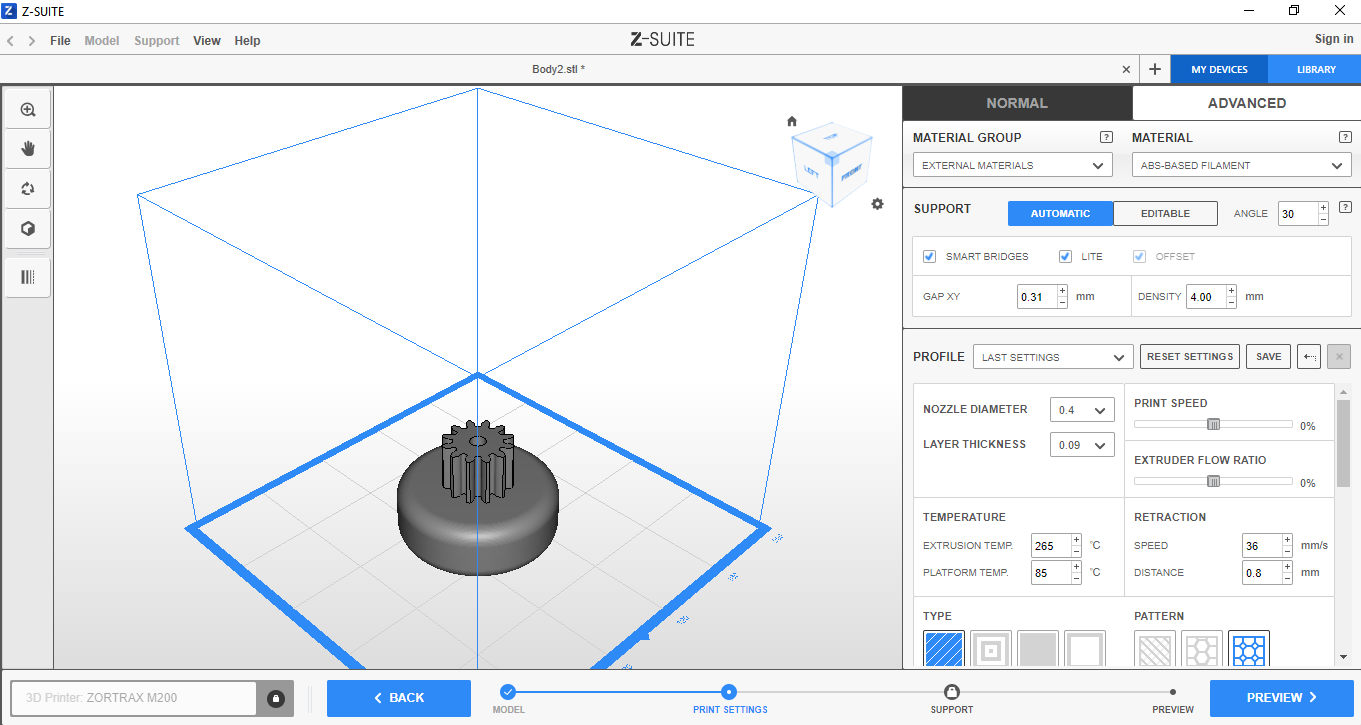Open the Material Group dropdown

point(1012,165)
